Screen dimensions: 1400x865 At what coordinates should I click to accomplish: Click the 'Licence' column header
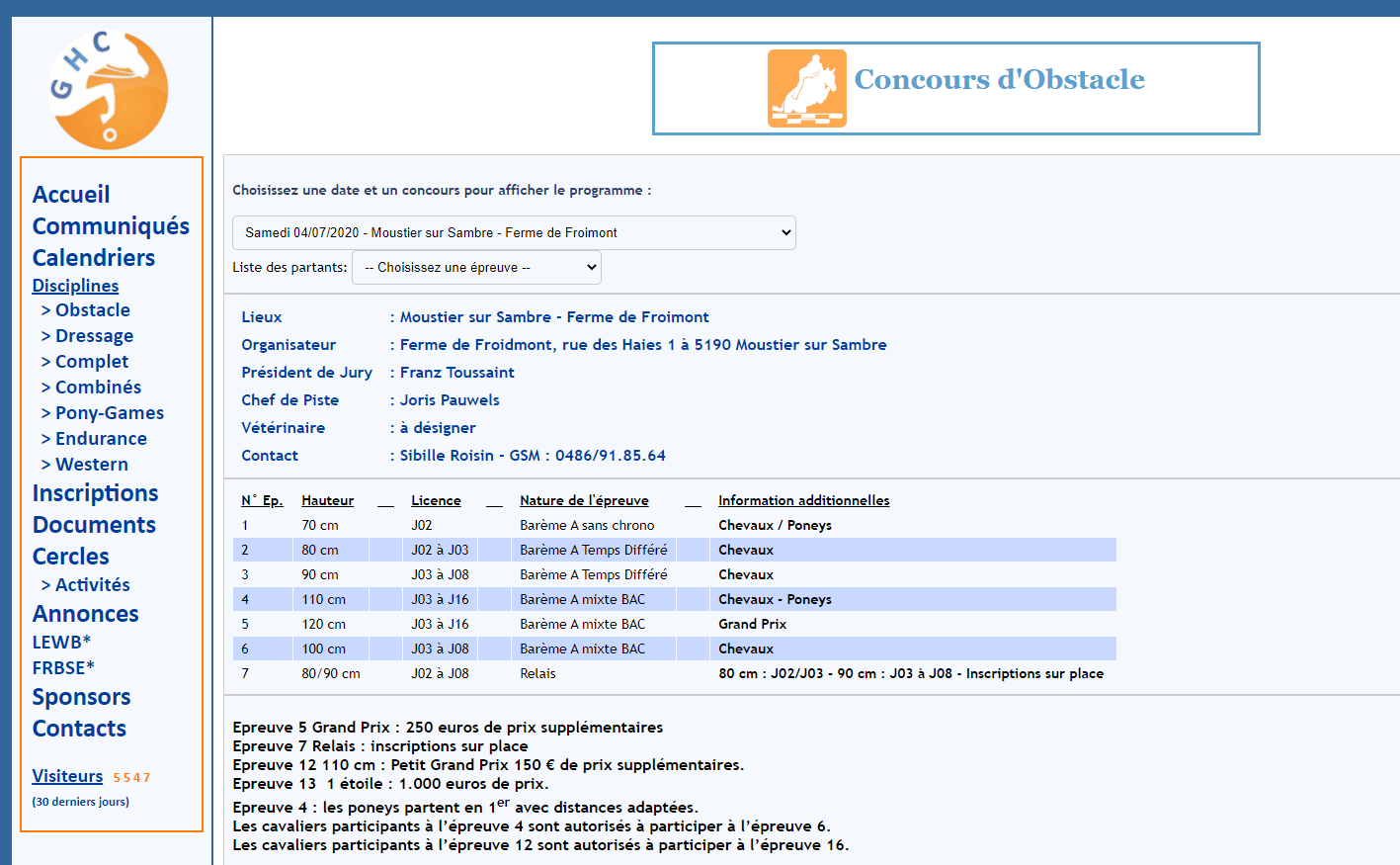point(436,500)
